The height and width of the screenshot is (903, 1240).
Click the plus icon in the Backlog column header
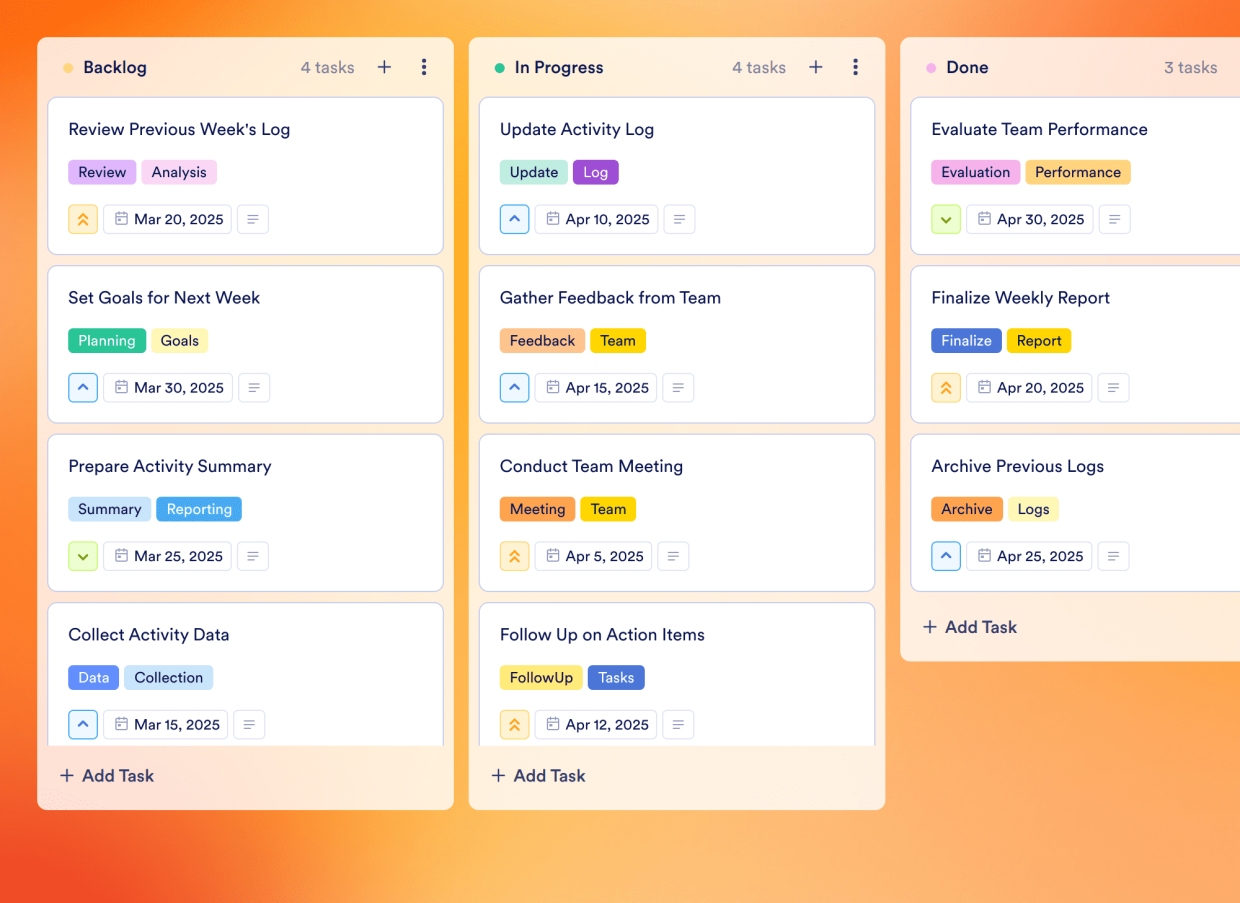click(384, 67)
